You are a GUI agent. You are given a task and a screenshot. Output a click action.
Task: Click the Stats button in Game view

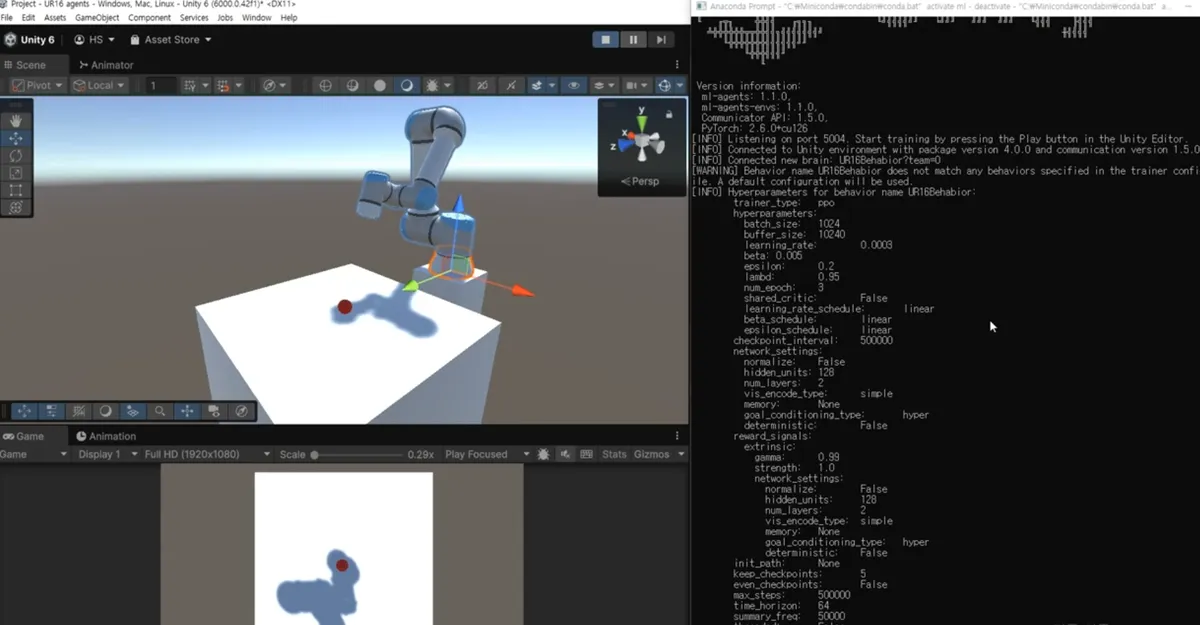point(614,454)
